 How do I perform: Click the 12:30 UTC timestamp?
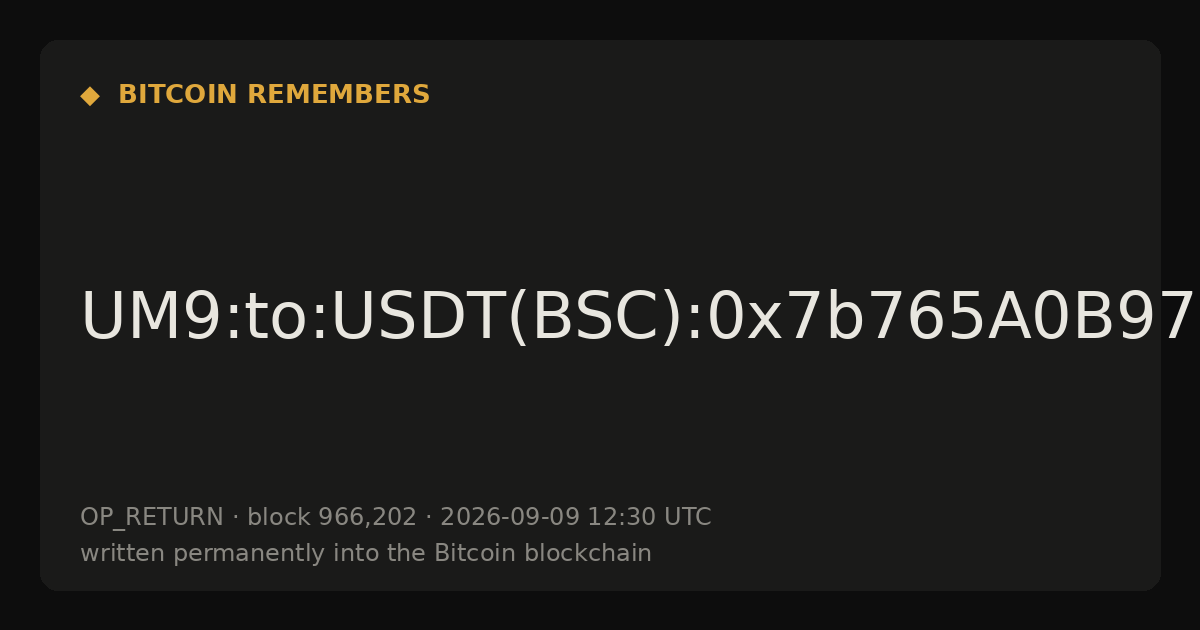pos(649,518)
